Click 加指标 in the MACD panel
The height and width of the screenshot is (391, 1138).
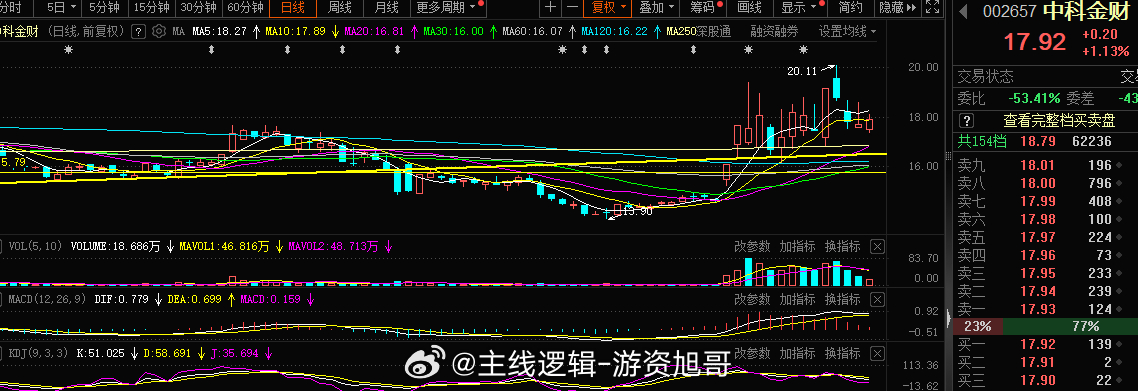[797, 299]
